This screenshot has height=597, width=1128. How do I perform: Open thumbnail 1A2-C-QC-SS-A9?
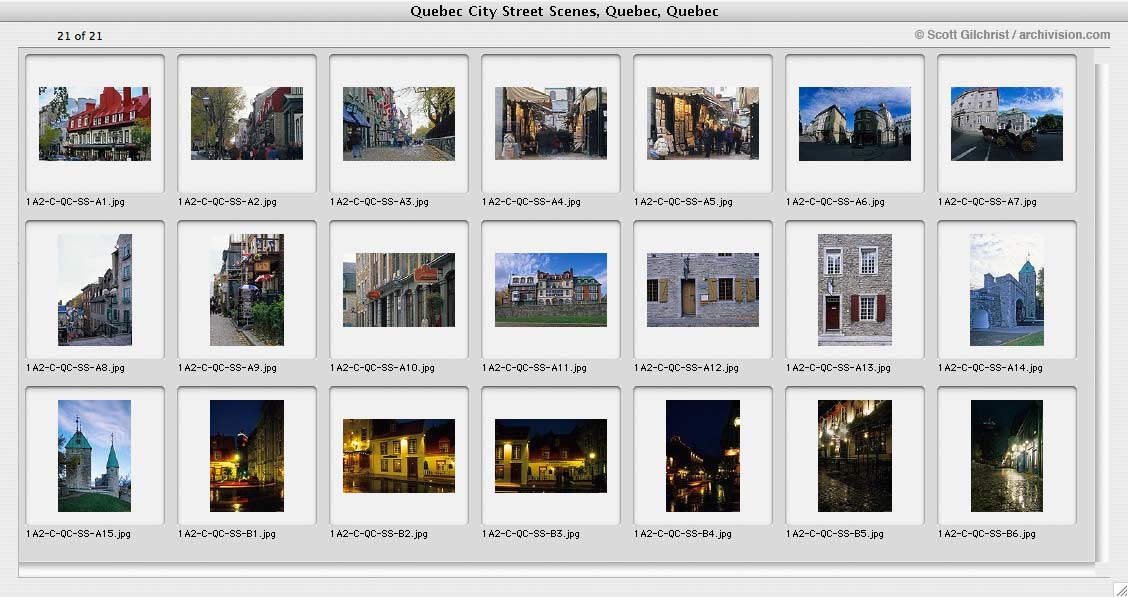(247, 290)
